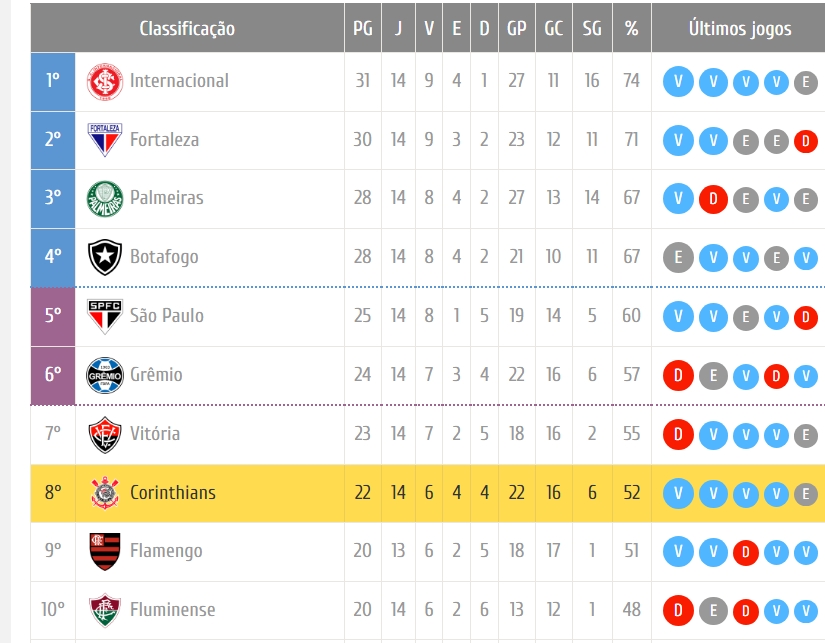Image resolution: width=825 pixels, height=643 pixels.
Task: Click the Vitória club crest
Action: [105, 435]
